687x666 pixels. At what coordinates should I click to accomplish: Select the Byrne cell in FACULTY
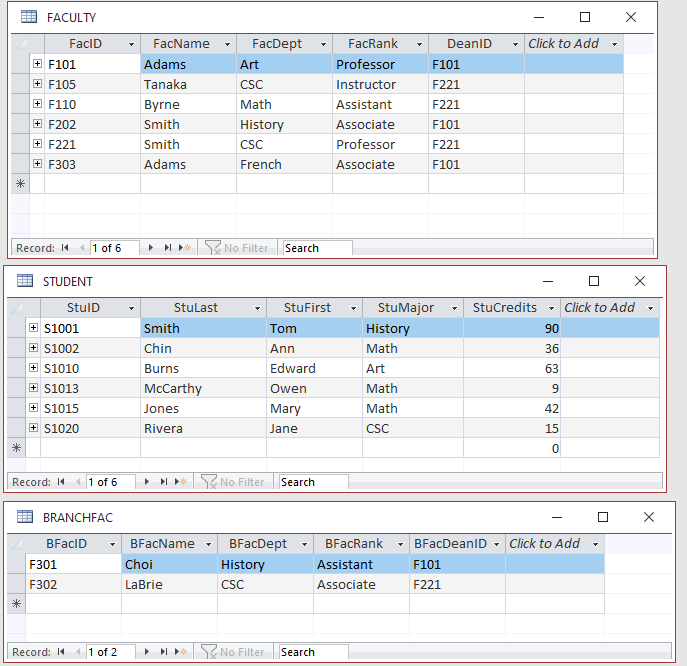click(x=188, y=104)
